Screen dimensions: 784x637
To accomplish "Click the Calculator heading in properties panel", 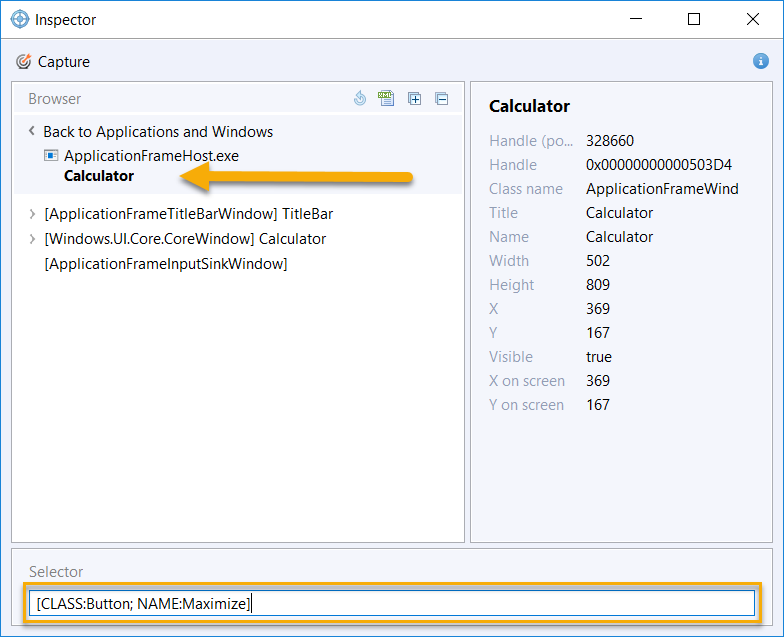I will point(529,106).
